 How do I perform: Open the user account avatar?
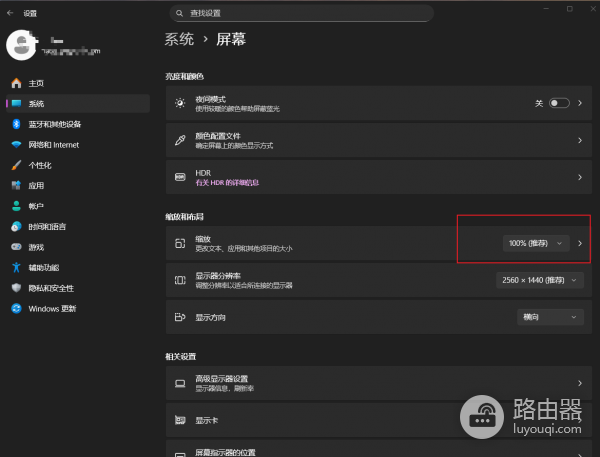click(21, 45)
